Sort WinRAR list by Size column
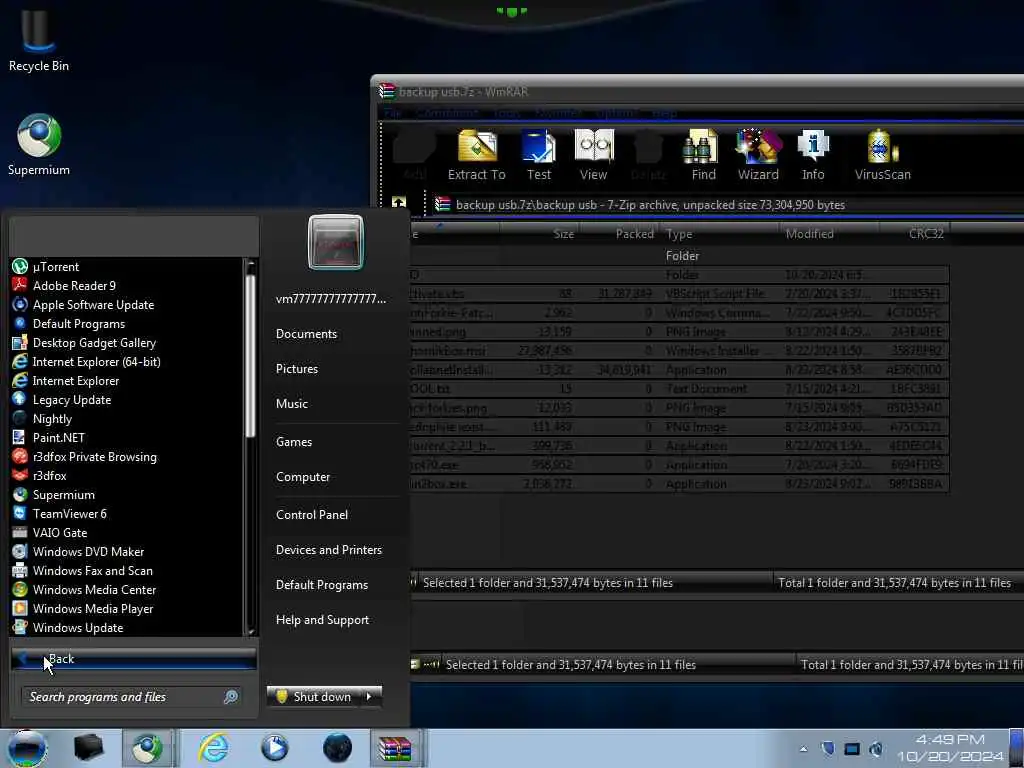Viewport: 1024px width, 768px height. [x=539, y=234]
